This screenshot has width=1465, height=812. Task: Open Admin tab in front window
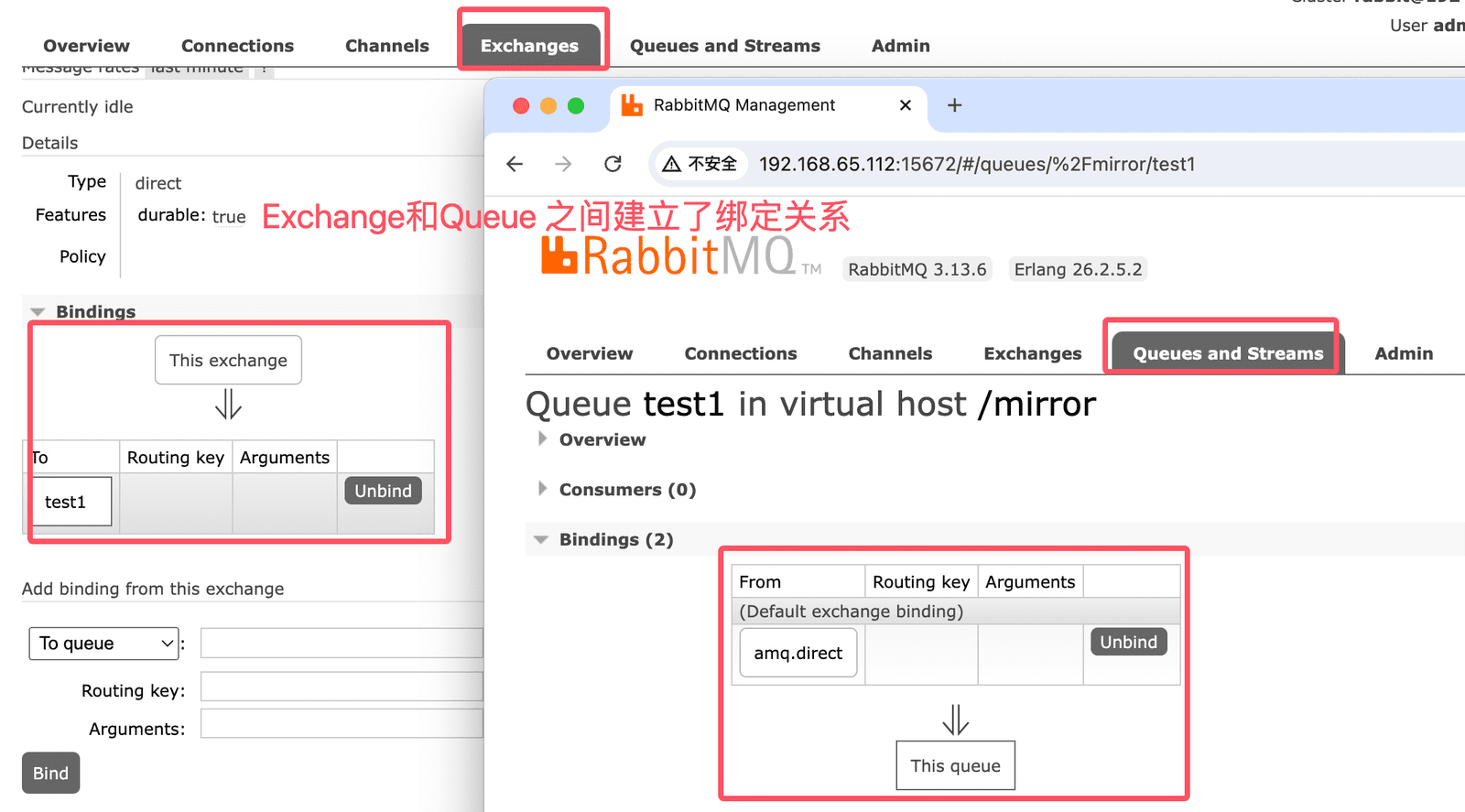1404,353
